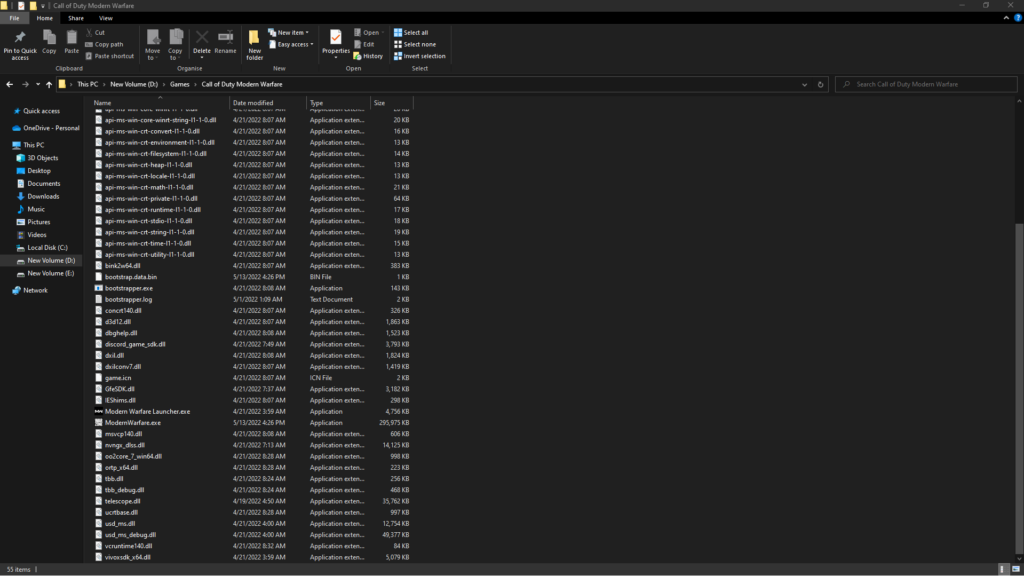The height and width of the screenshot is (576, 1024).
Task: Switch to large icons view in status bar
Action: pos(1016,569)
